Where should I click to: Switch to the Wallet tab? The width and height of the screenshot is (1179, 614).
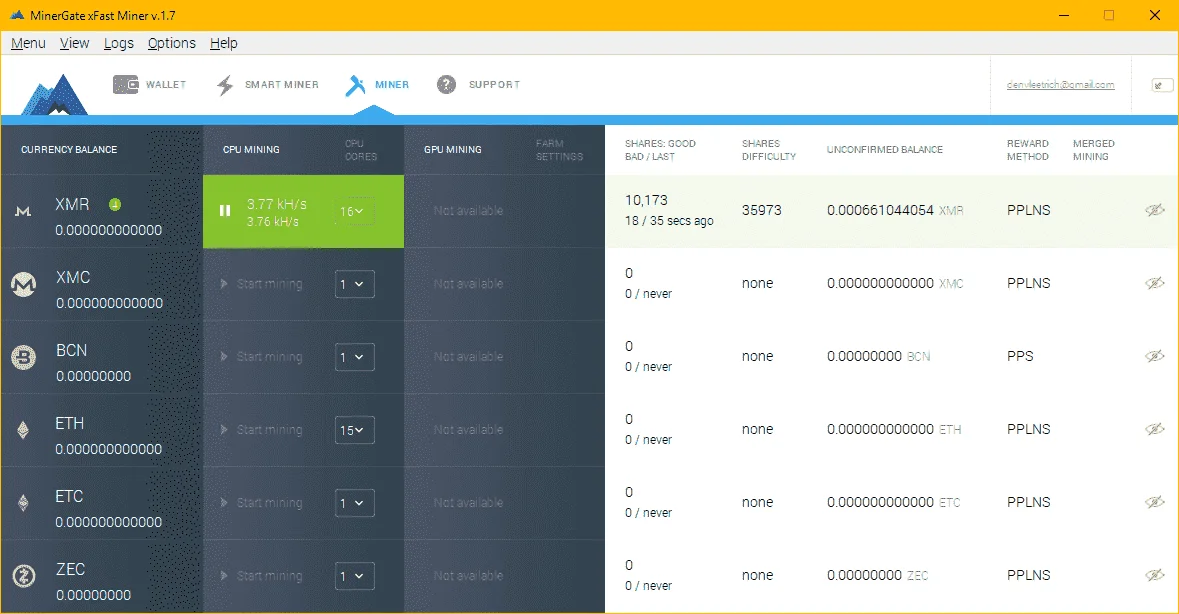coord(150,84)
